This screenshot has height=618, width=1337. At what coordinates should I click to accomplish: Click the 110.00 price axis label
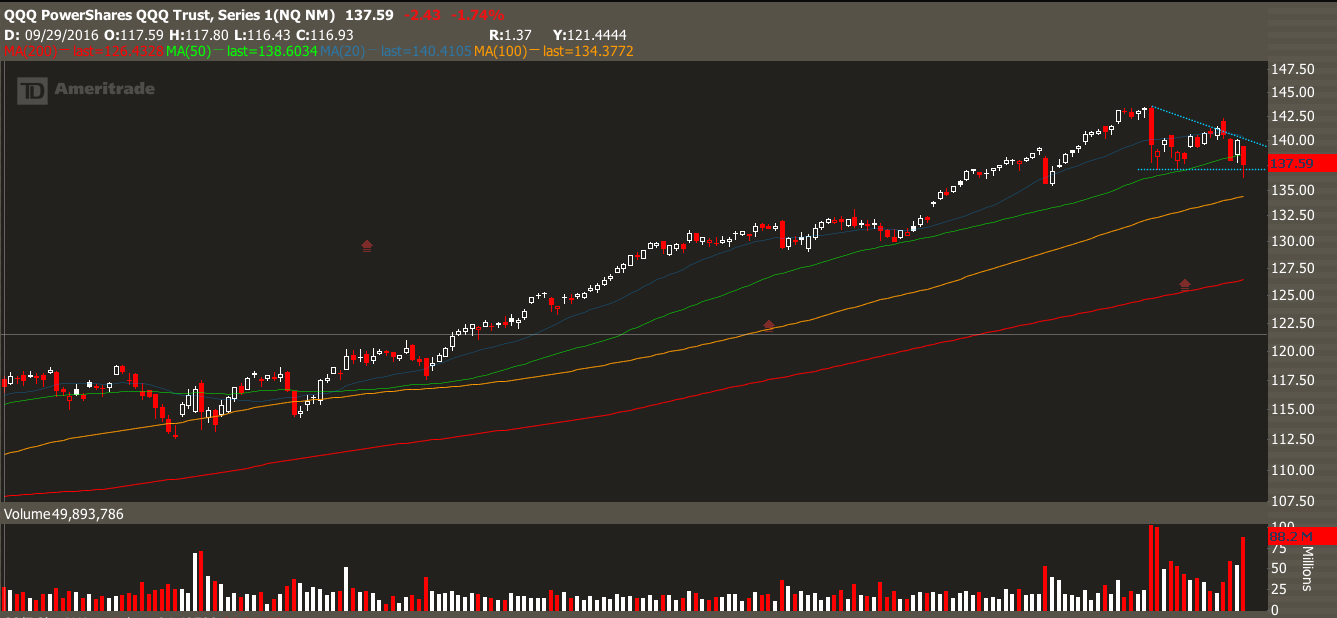click(1293, 470)
